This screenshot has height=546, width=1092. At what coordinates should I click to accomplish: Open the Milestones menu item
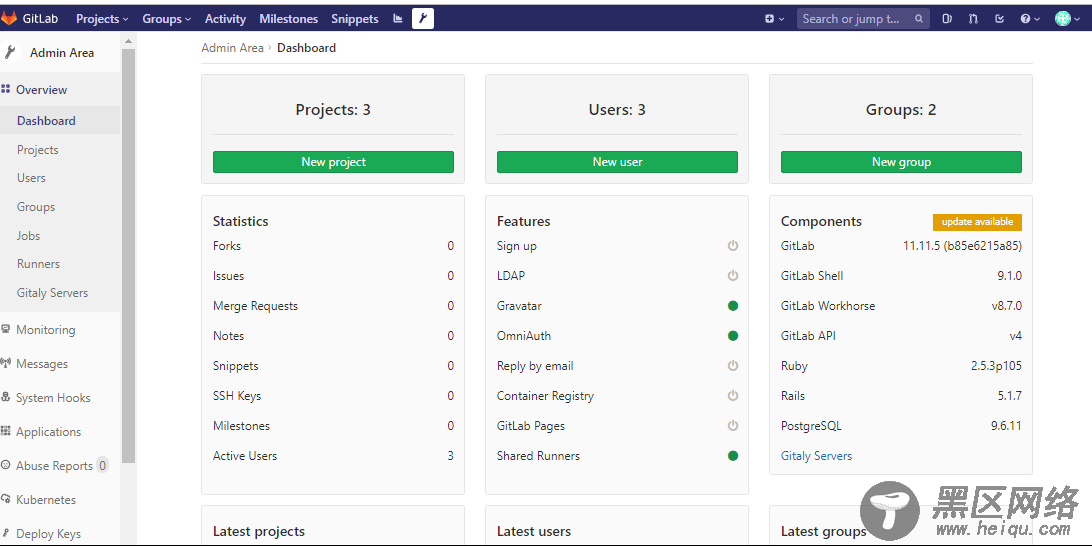click(288, 19)
